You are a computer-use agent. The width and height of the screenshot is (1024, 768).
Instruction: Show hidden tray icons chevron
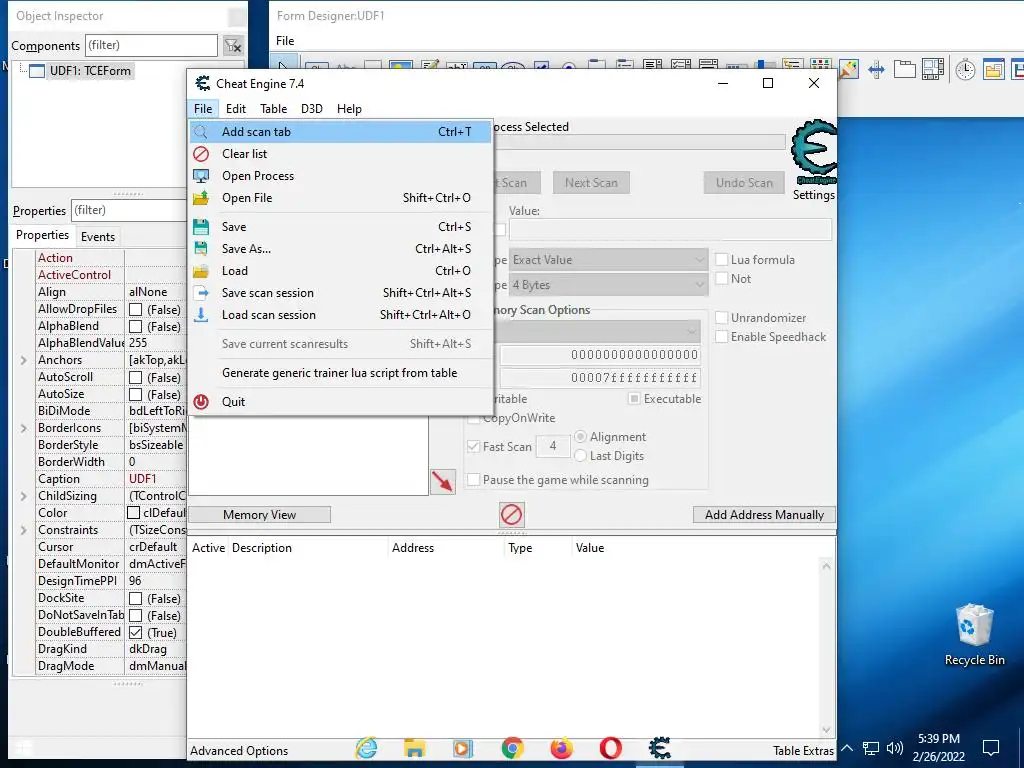846,748
